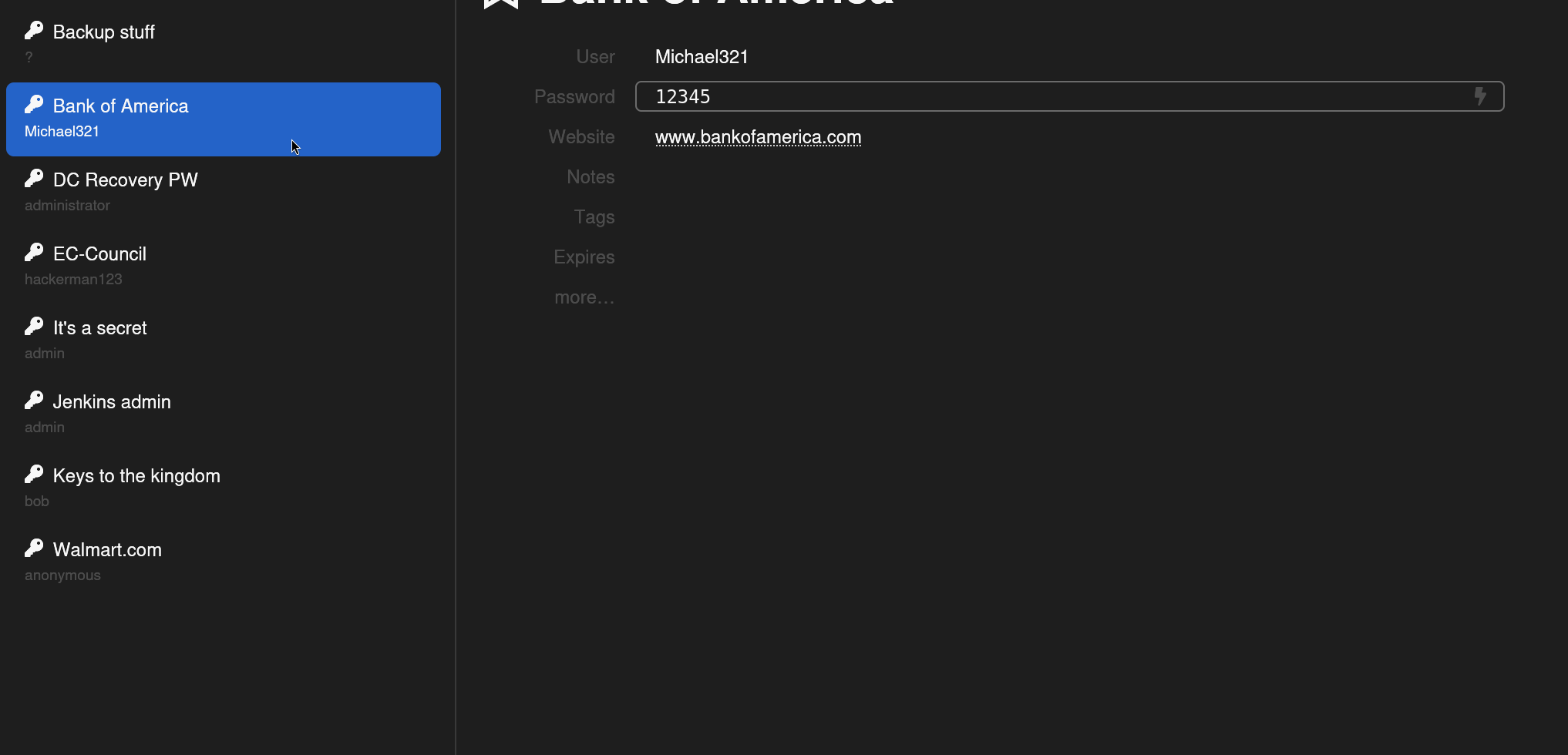Click the Michael321 value in the User field
Image resolution: width=1568 pixels, height=755 pixels.
[702, 57]
